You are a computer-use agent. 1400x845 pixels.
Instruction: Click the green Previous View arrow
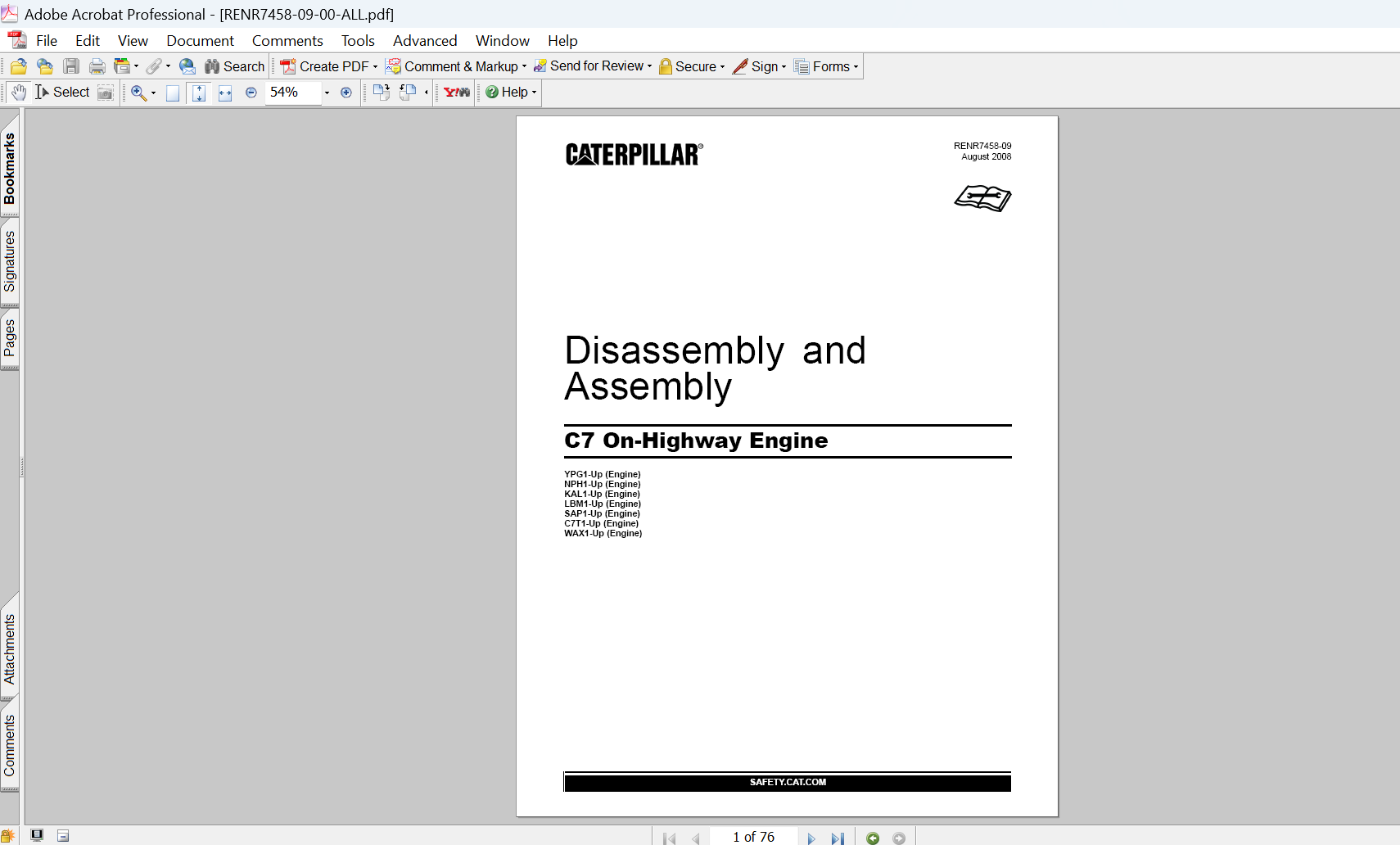point(873,838)
